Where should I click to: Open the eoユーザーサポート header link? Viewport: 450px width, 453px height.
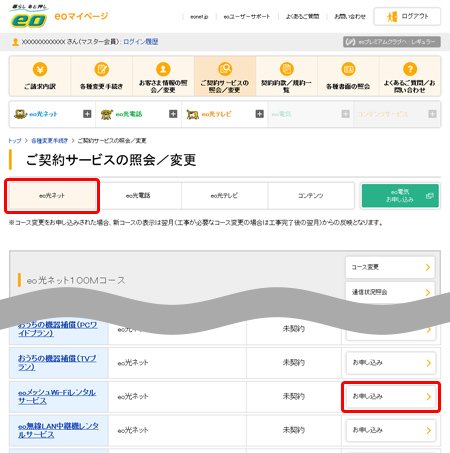click(x=247, y=16)
